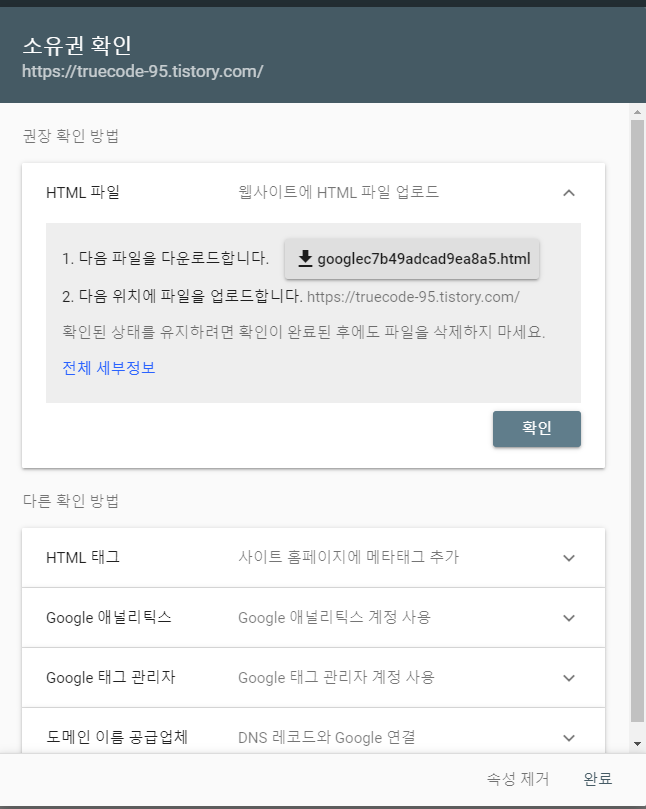The height and width of the screenshot is (809, 646).
Task: Click the 권장 확인 방법 heading
Action: pos(71,136)
